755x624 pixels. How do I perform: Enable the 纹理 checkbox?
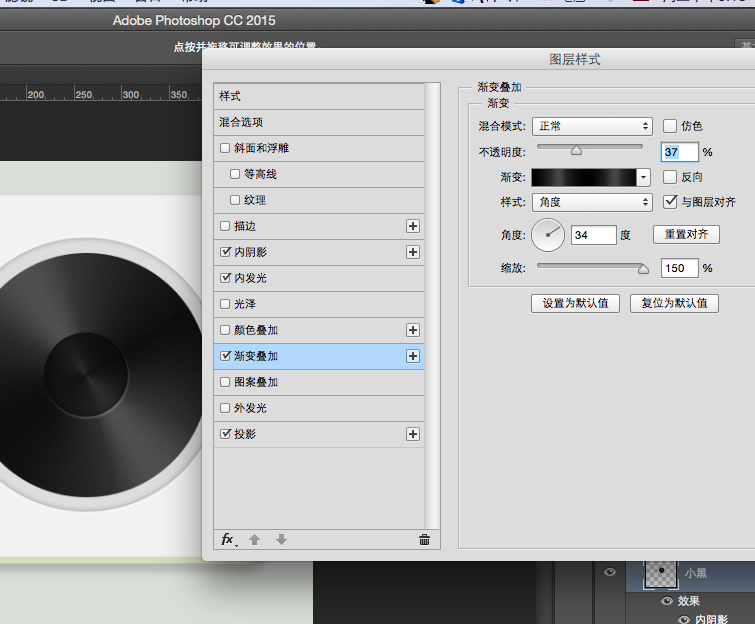[235, 200]
